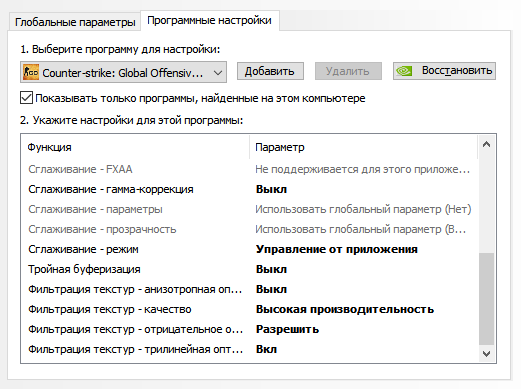Viewport: 521px width, 389px height.
Task: Click the NVIDIA logo on Восстановить
Action: click(x=404, y=71)
